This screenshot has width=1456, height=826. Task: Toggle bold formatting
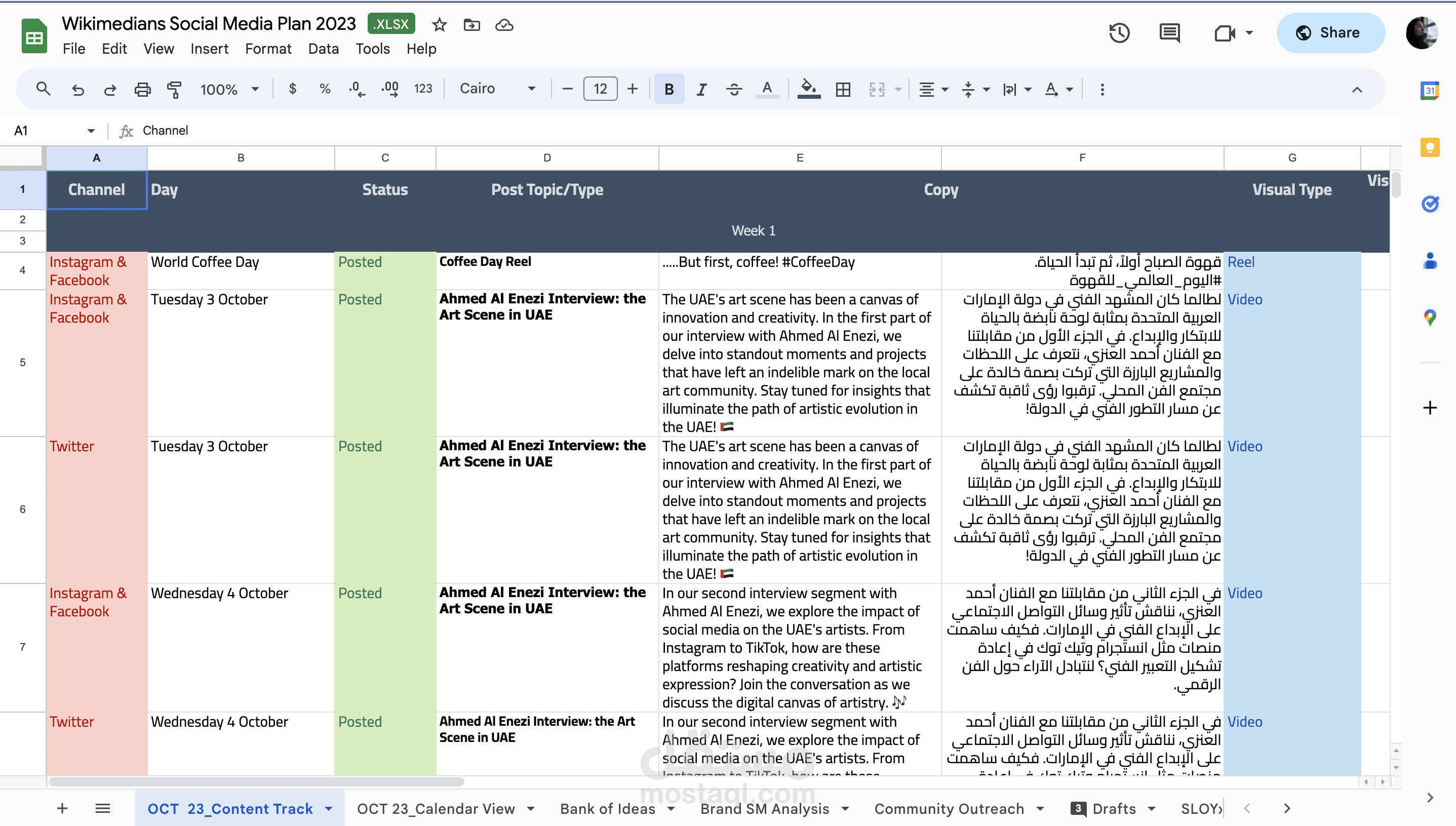(670, 89)
